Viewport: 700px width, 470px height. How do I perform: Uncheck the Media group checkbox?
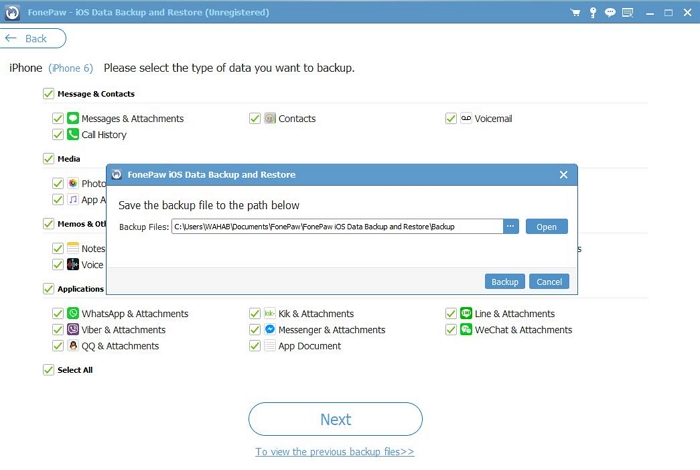tap(48, 158)
